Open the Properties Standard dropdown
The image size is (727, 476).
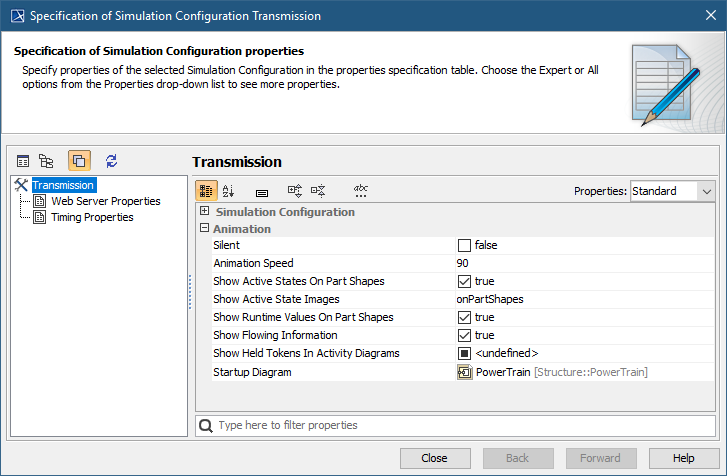tap(672, 191)
